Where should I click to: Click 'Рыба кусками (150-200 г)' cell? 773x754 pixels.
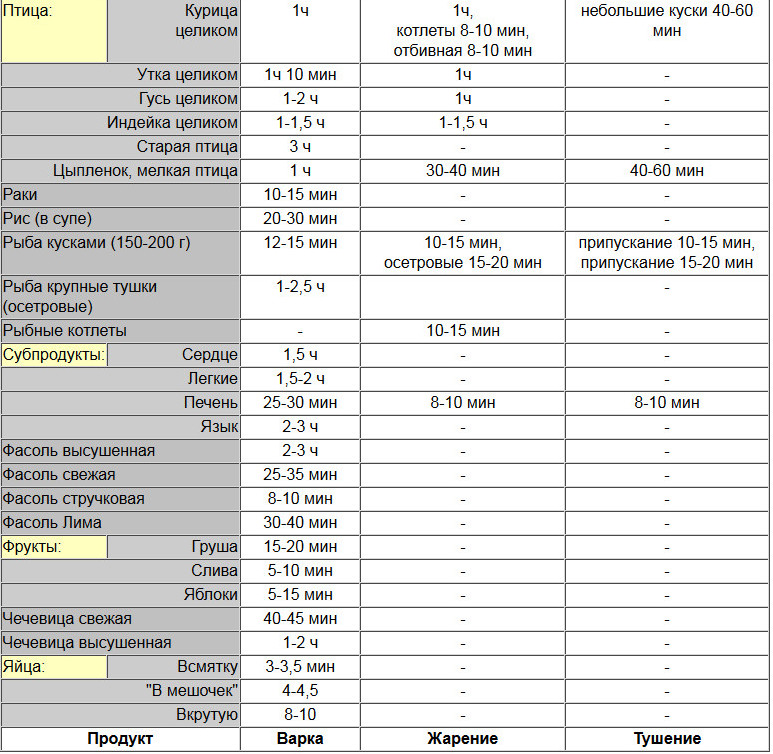coord(120,253)
